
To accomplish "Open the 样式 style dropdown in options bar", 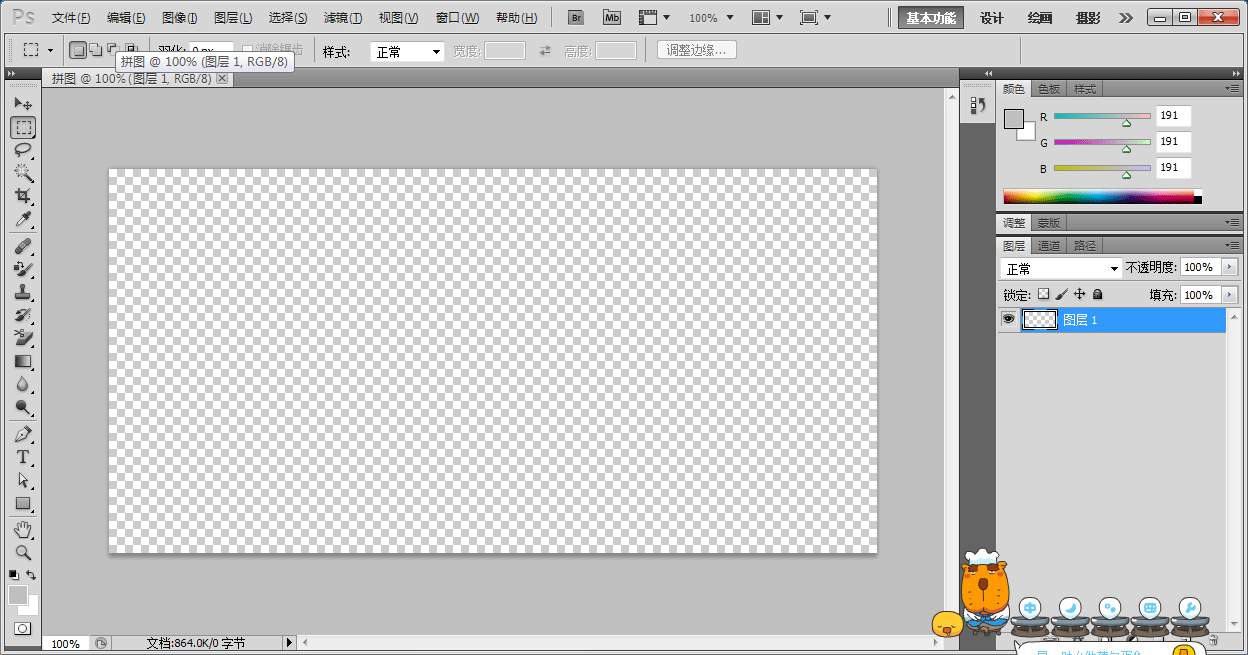I will coord(407,52).
